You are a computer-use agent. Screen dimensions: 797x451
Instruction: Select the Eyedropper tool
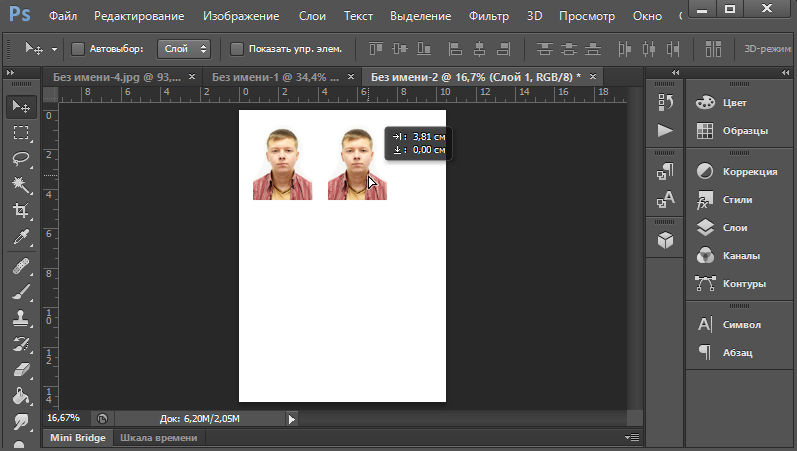click(20, 237)
